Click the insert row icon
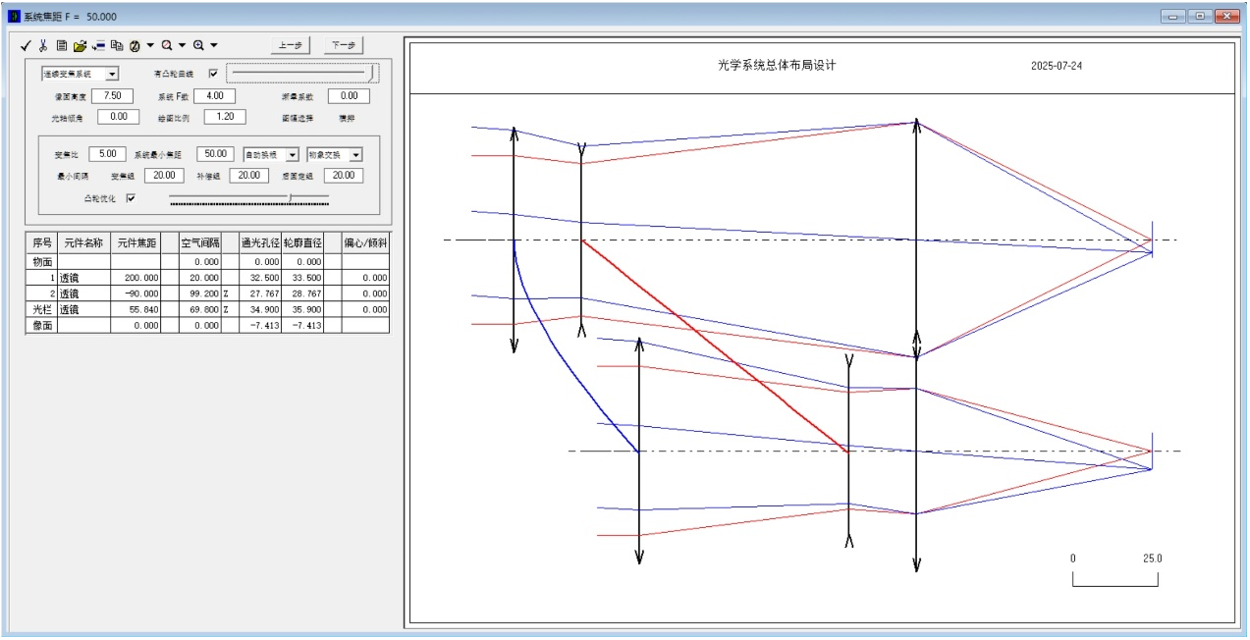This screenshot has height=640, width=1250. [98, 45]
